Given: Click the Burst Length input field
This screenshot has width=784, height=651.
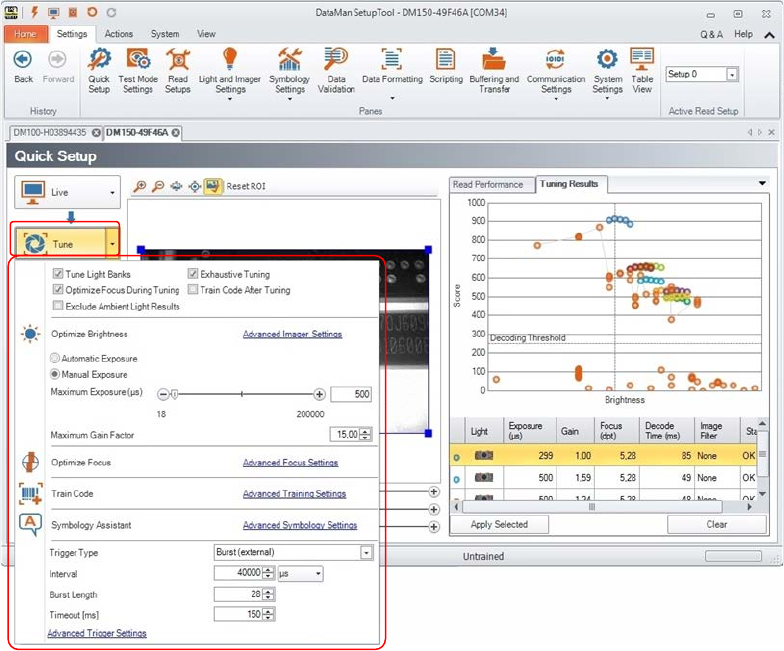Looking at the screenshot, I should (x=238, y=594).
